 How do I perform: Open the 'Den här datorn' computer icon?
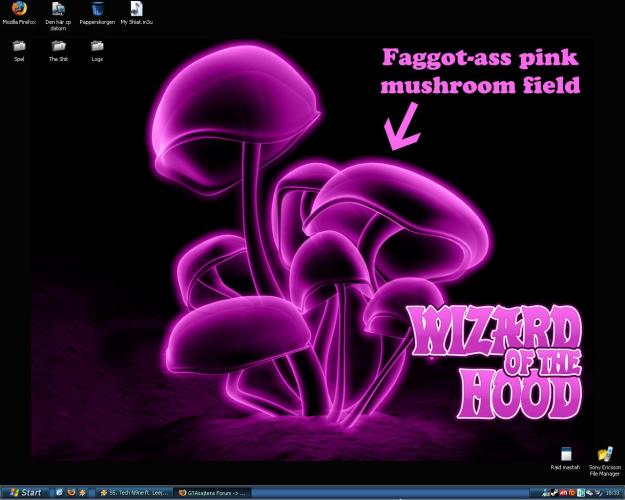click(56, 11)
